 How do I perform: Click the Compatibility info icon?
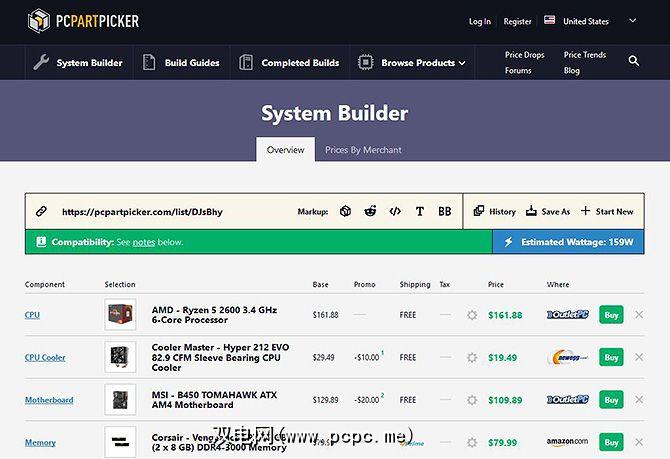(41, 242)
